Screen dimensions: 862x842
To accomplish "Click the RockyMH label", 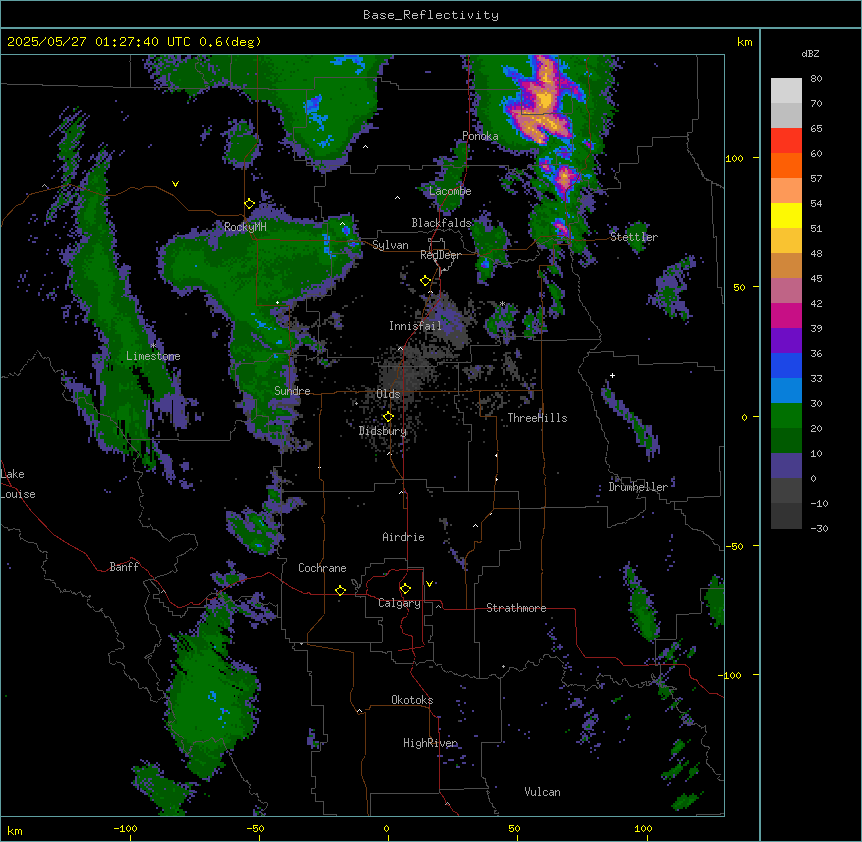I will point(245,227).
